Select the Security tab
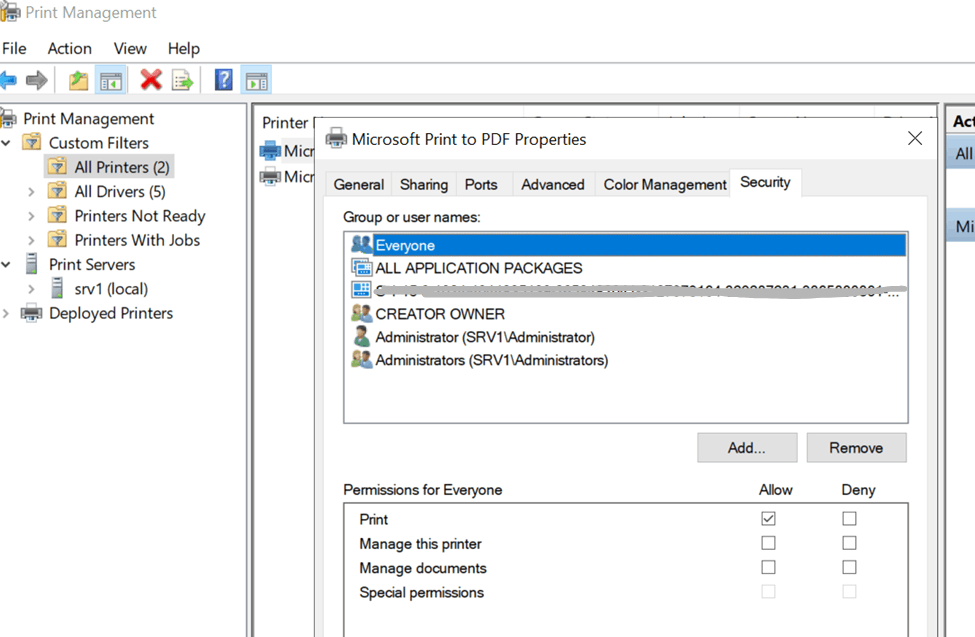Image resolution: width=975 pixels, height=637 pixels. click(x=765, y=182)
